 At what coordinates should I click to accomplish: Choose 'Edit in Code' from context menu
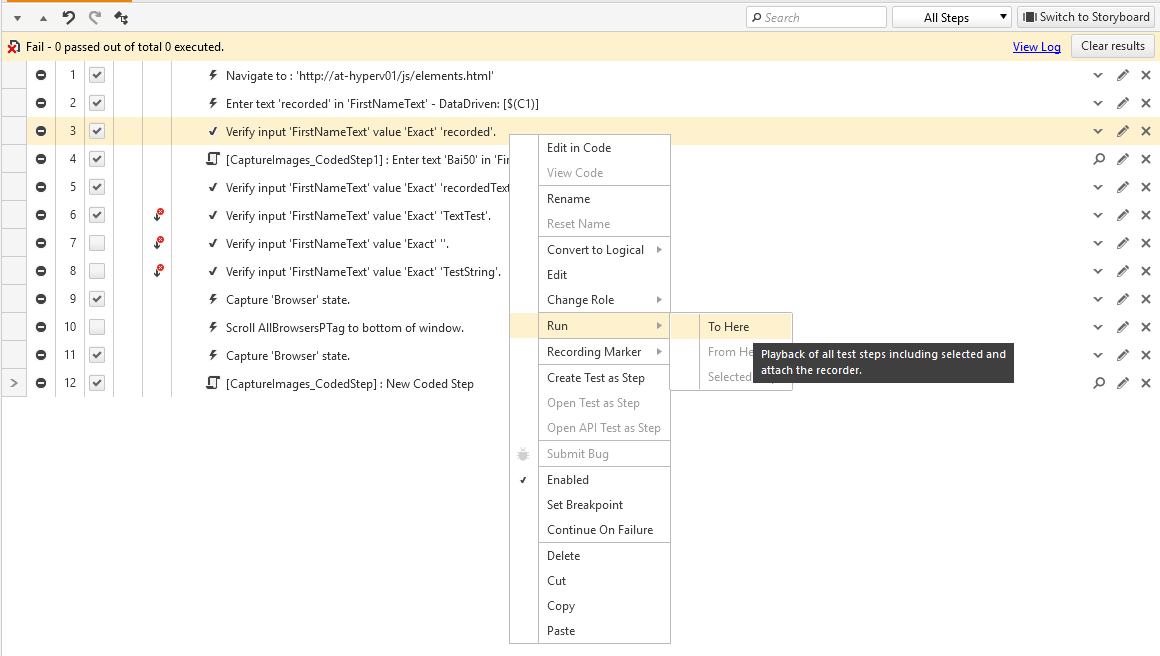pyautogui.click(x=579, y=148)
